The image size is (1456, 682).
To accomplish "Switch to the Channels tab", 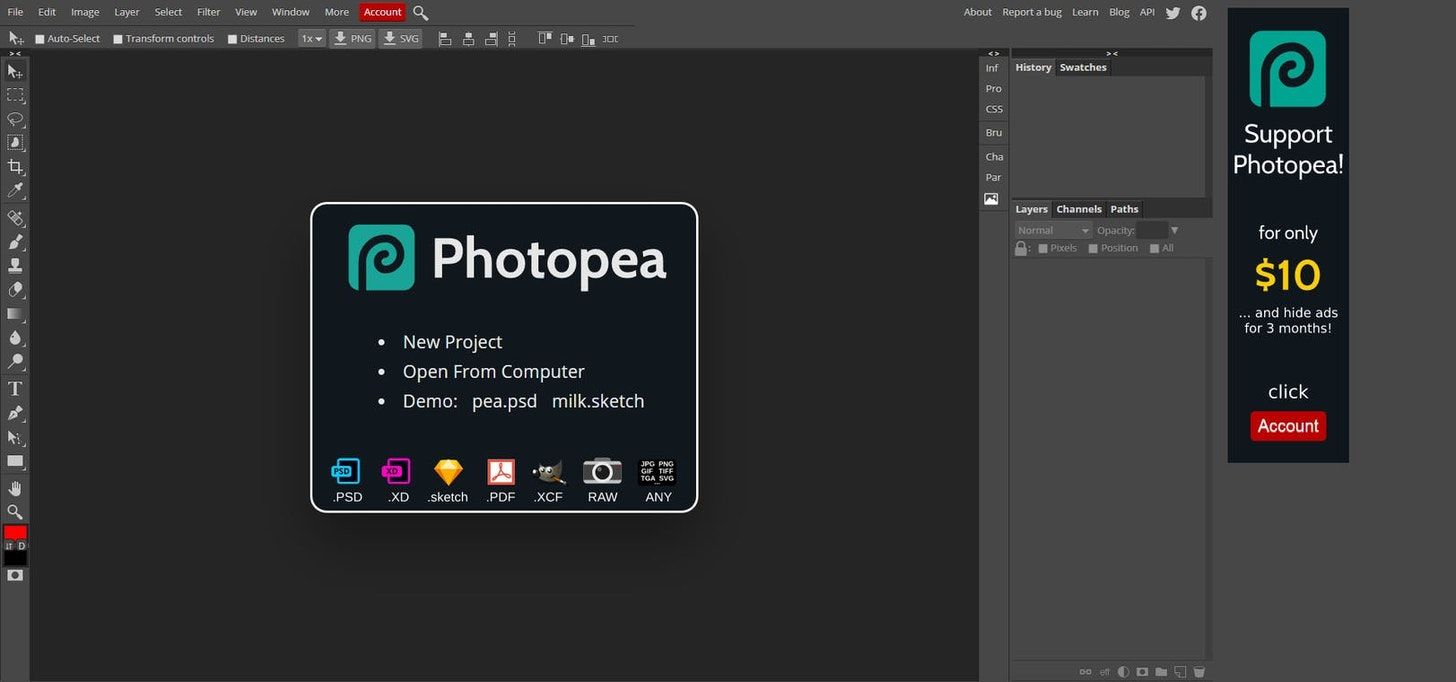I will 1079,209.
